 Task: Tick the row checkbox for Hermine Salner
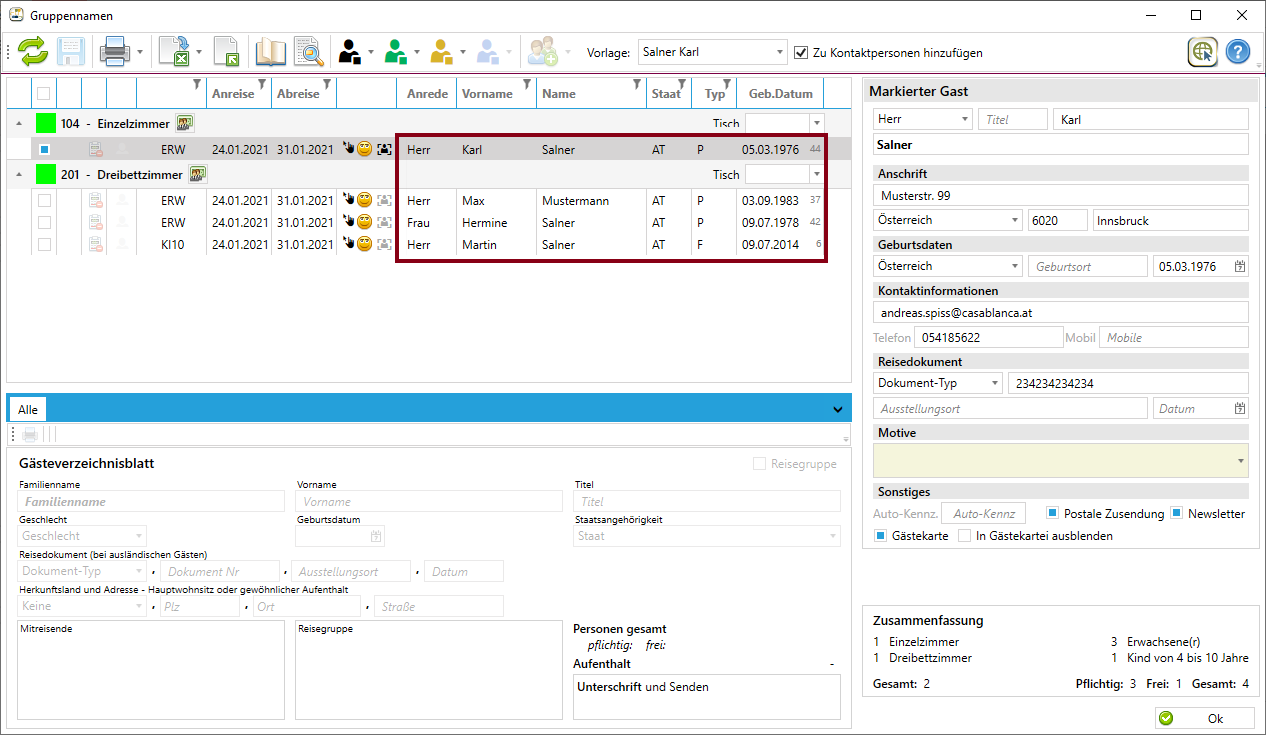[x=44, y=222]
